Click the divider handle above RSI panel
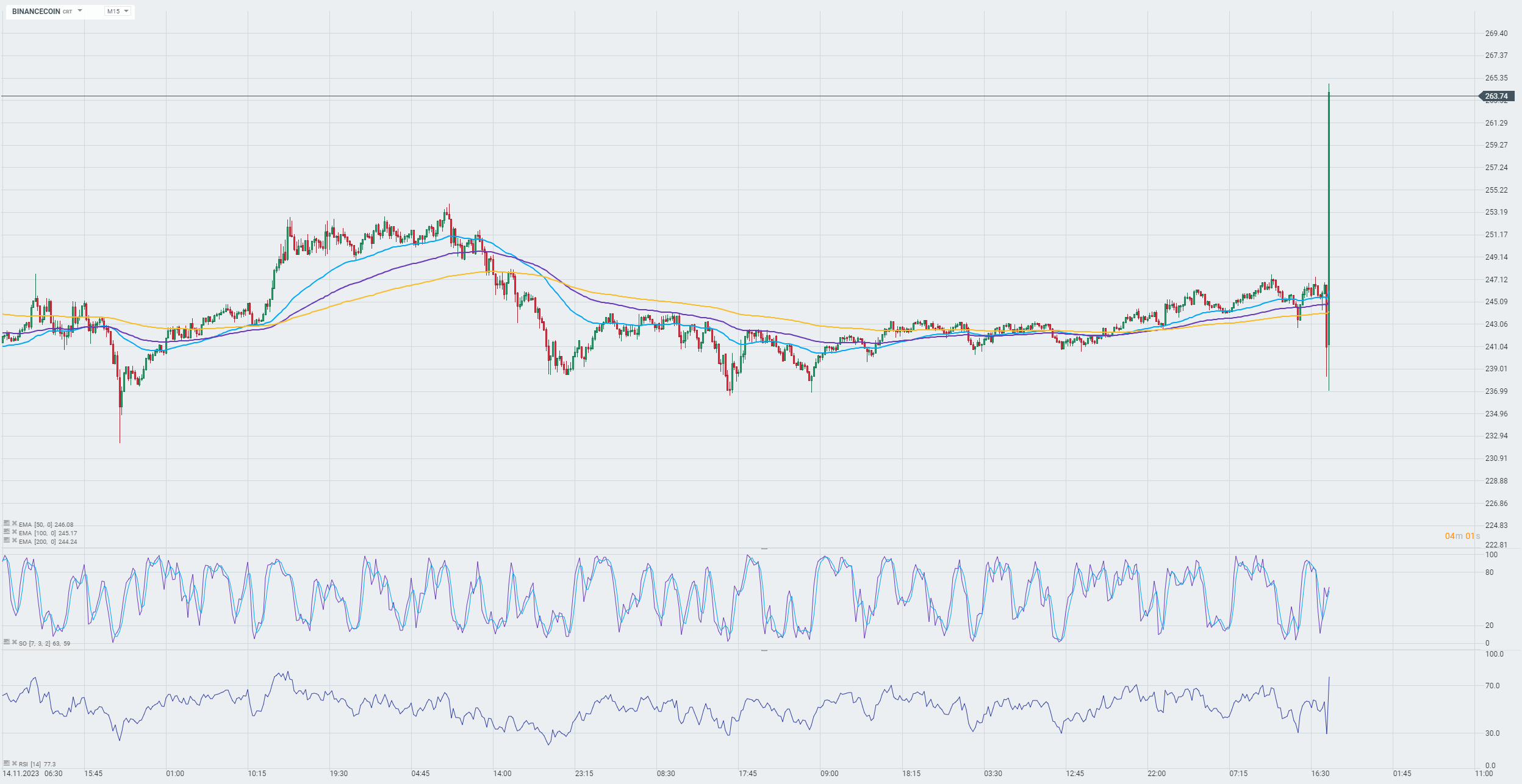1522x784 pixels. tap(764, 650)
